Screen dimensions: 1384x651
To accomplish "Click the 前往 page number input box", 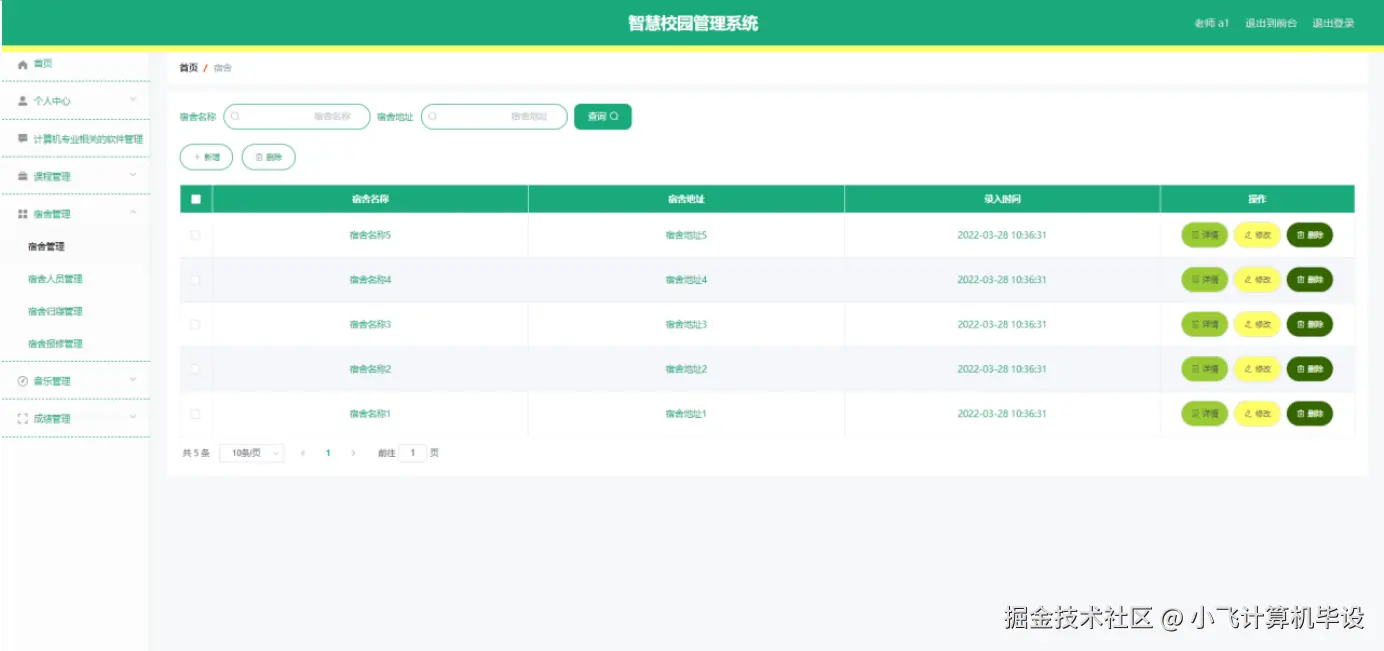I will tap(412, 453).
